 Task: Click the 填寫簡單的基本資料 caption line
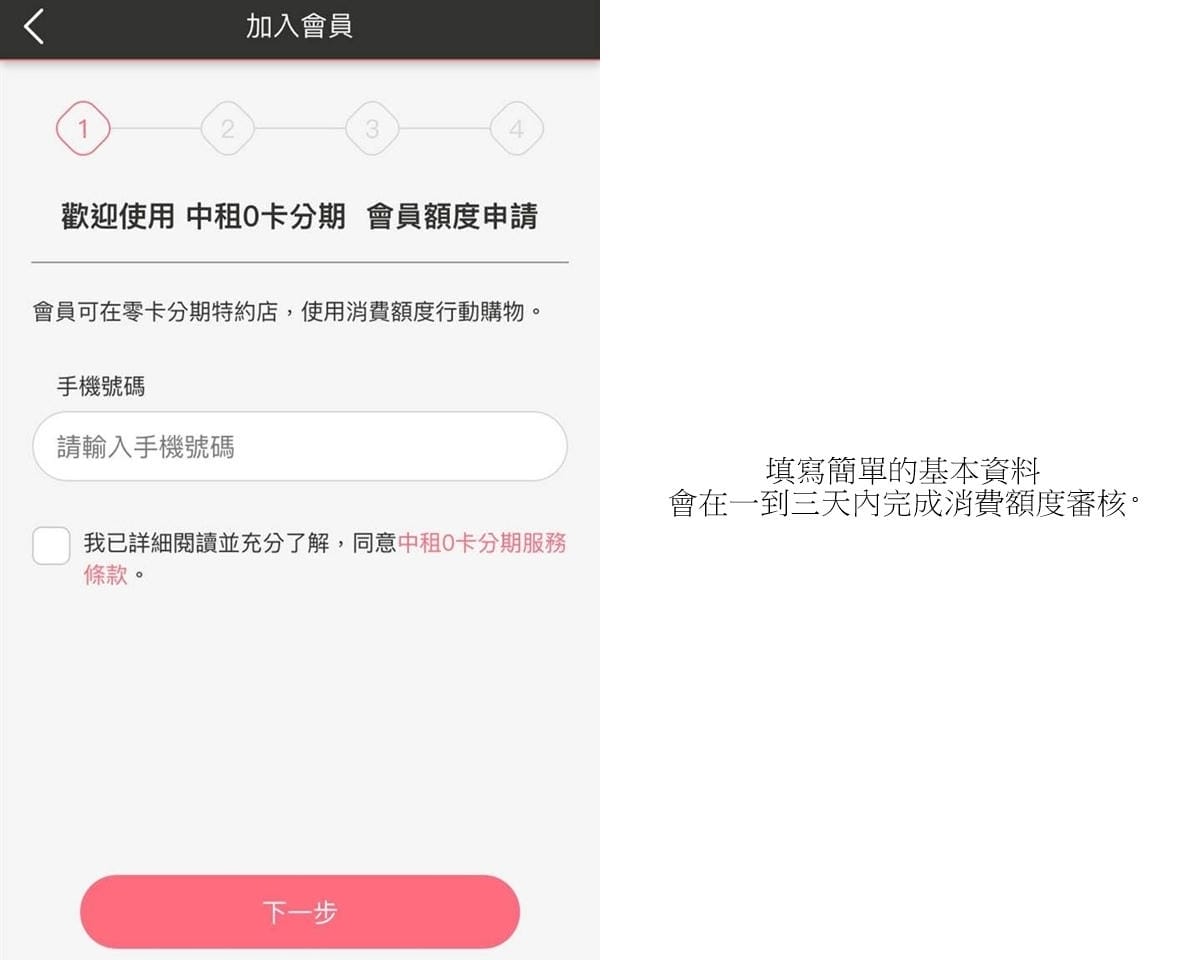click(903, 471)
